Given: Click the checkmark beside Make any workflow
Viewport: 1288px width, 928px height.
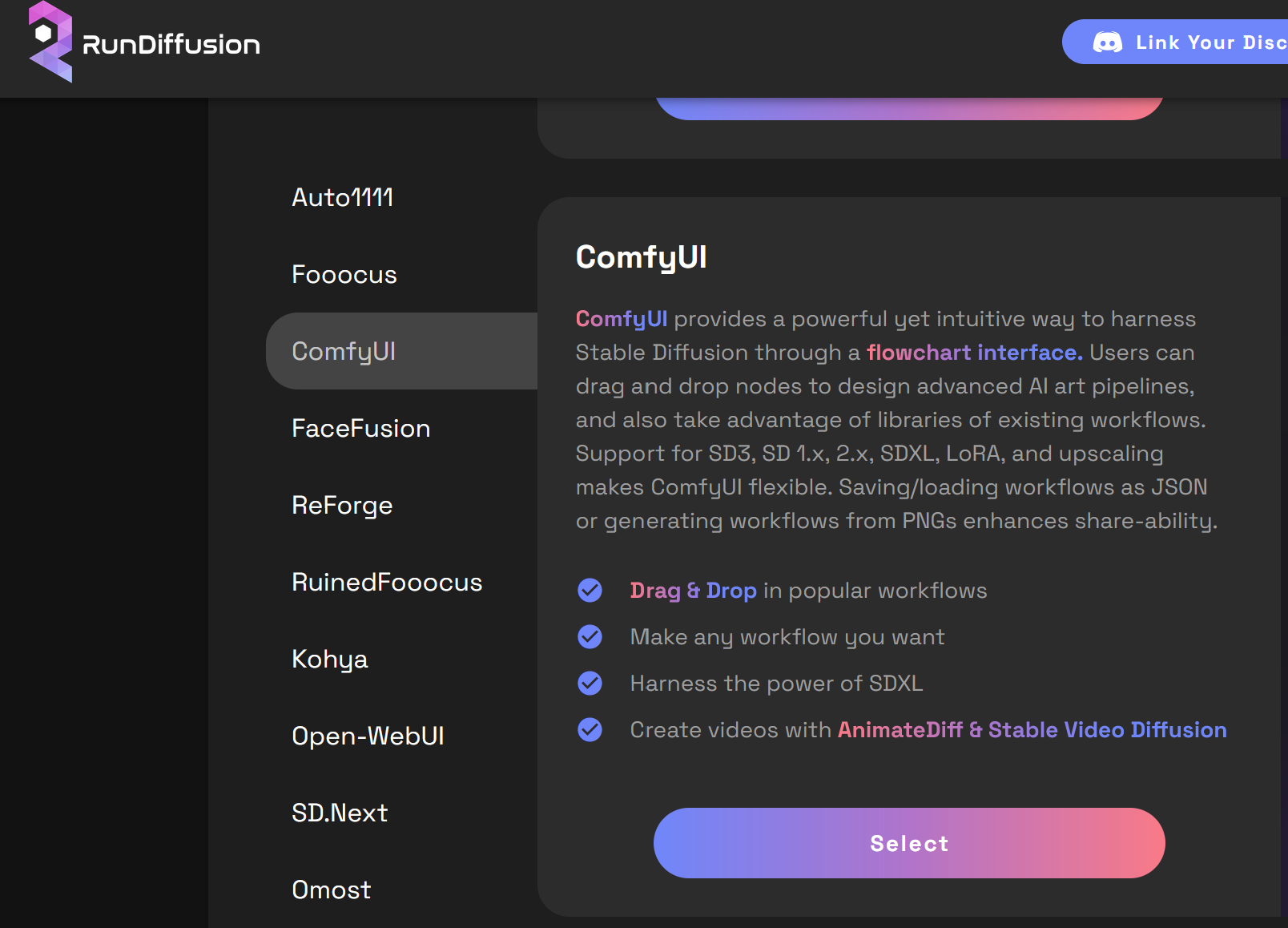Looking at the screenshot, I should tap(590, 636).
